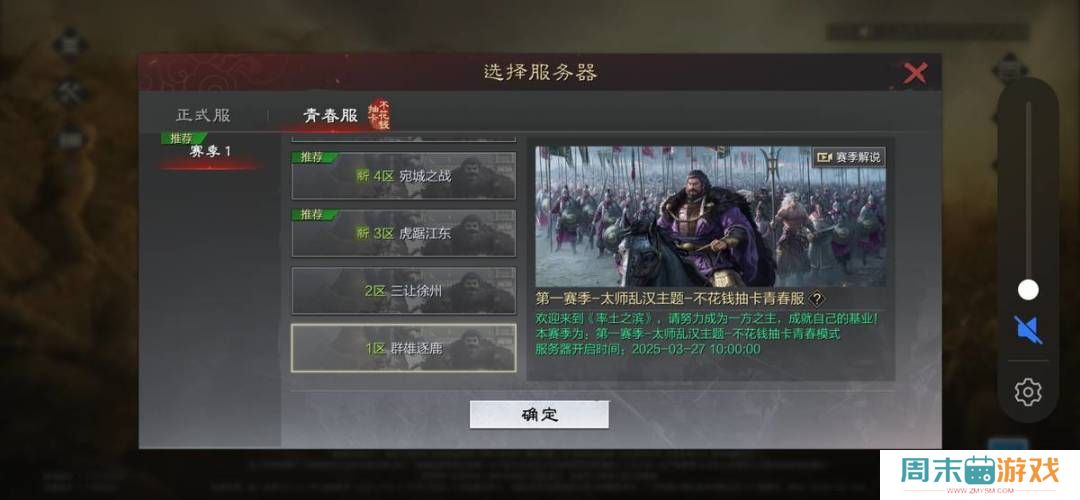The width and height of the screenshot is (1080, 500).
Task: Click the 新 badge on 3区 server
Action: [x=362, y=233]
